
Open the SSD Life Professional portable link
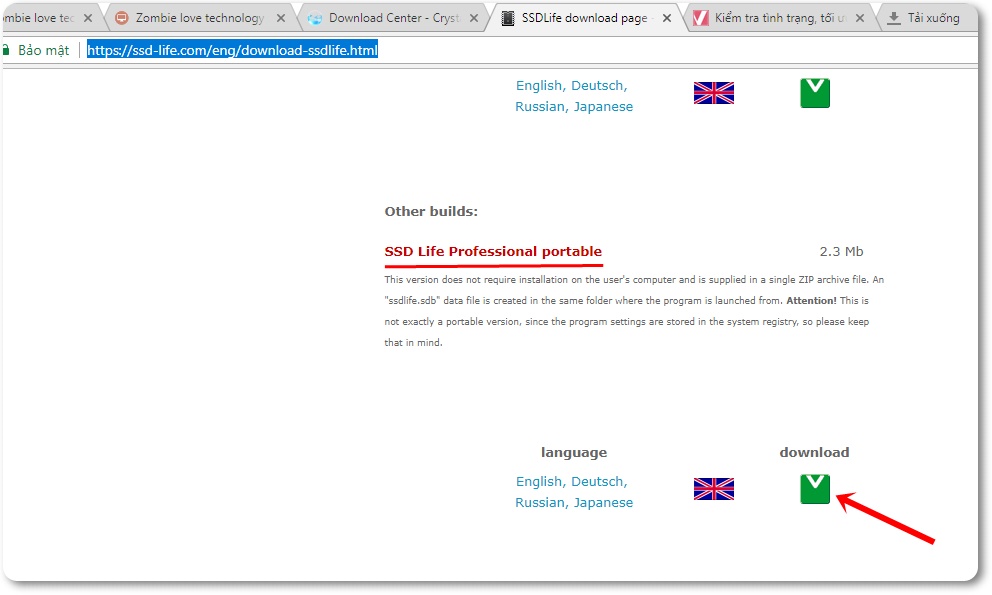[x=493, y=251]
